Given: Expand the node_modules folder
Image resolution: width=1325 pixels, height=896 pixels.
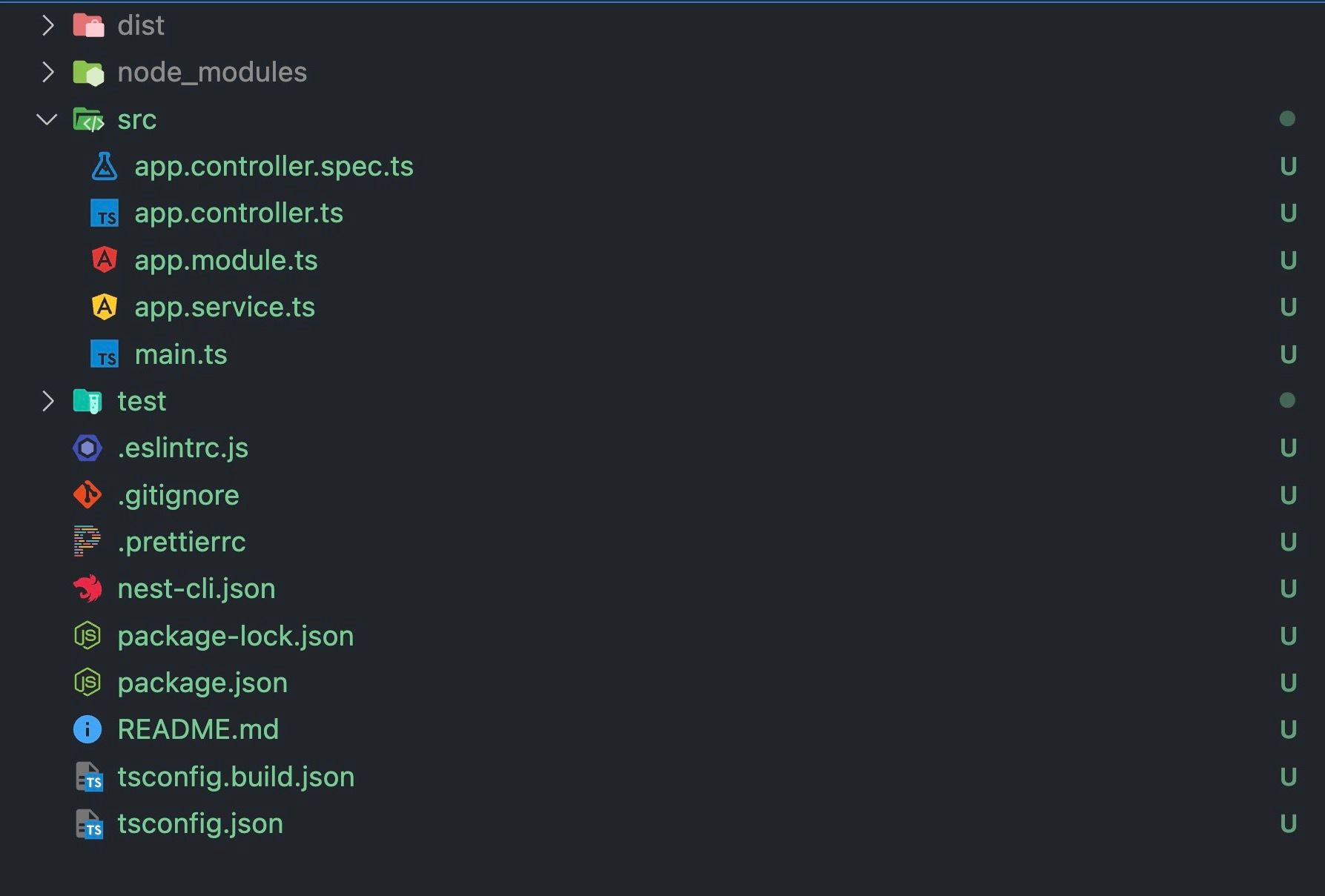Looking at the screenshot, I should [x=47, y=72].
